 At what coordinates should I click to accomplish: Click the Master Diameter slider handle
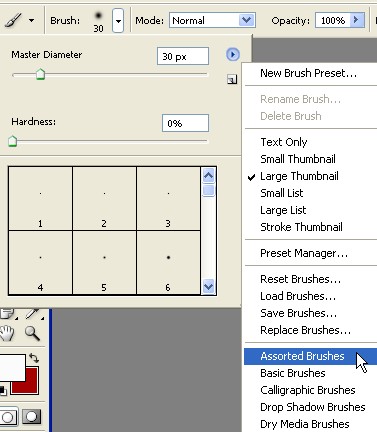coord(40,74)
